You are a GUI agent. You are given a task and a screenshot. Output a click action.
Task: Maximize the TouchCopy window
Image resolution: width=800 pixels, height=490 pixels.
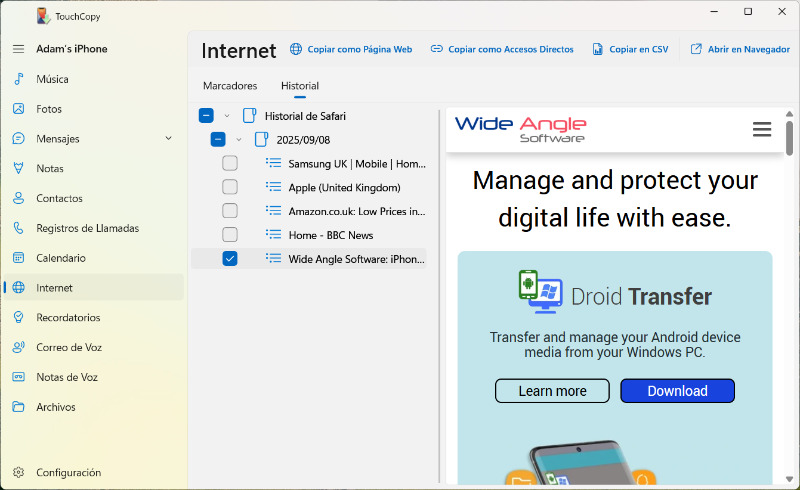click(x=748, y=11)
